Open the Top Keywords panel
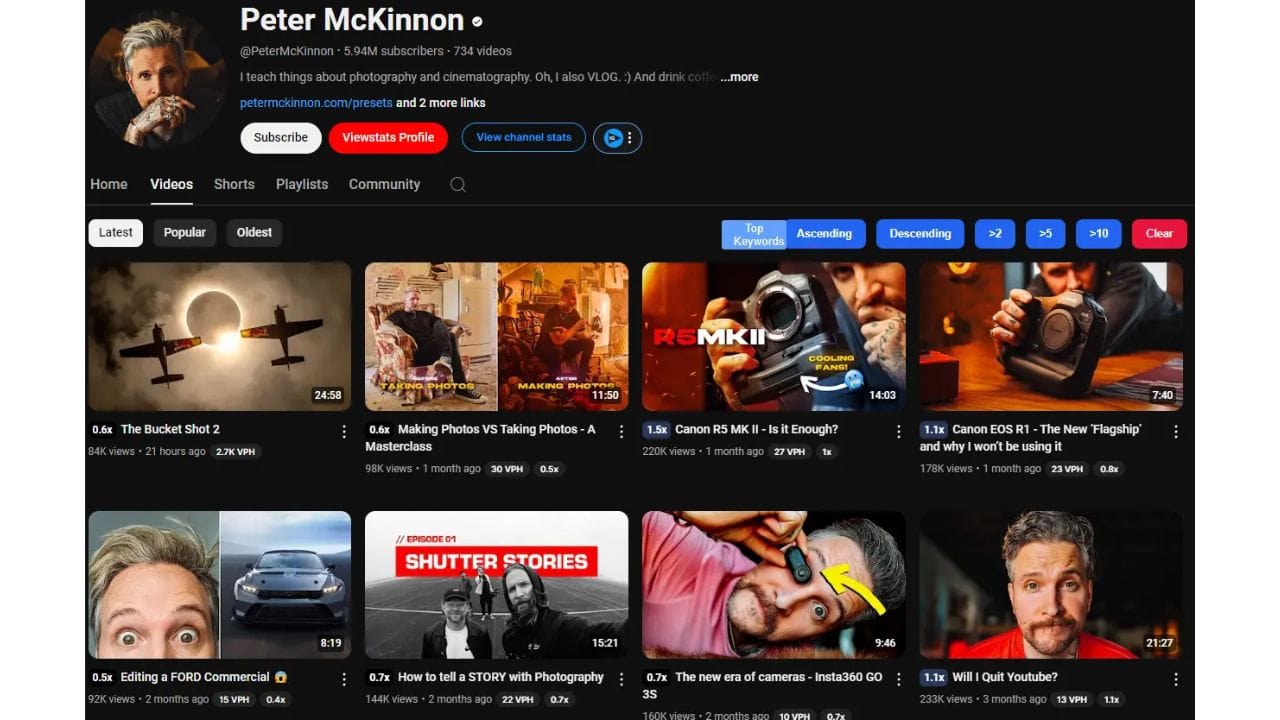Viewport: 1280px width, 720px height. [754, 234]
